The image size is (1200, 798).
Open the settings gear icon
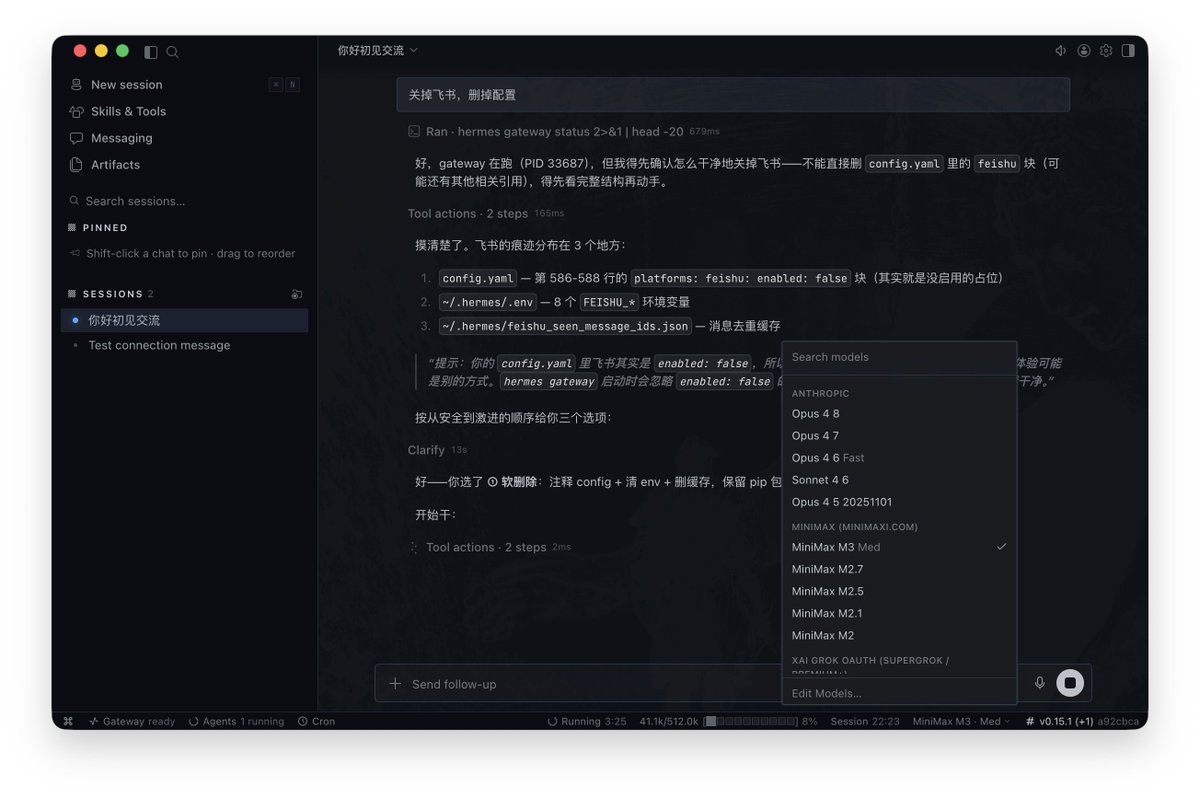pyautogui.click(x=1106, y=50)
